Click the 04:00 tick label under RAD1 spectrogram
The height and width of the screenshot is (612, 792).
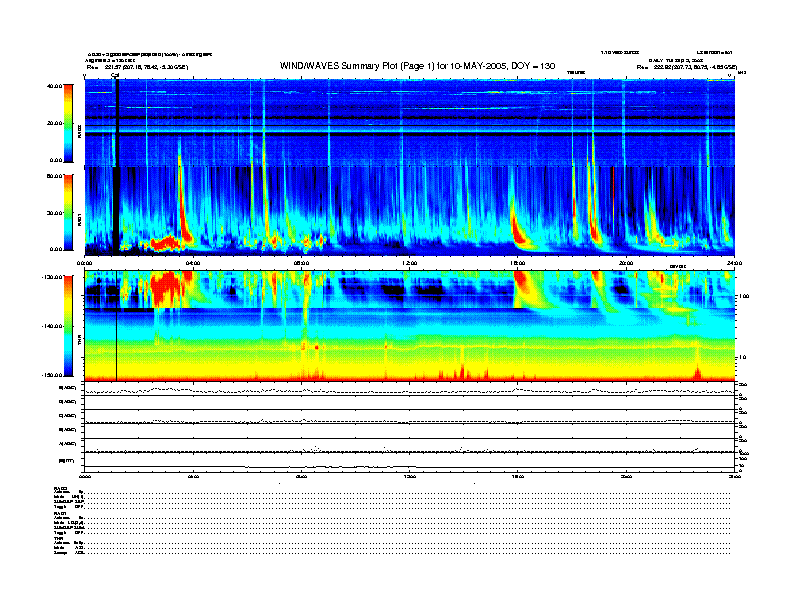pos(193,263)
